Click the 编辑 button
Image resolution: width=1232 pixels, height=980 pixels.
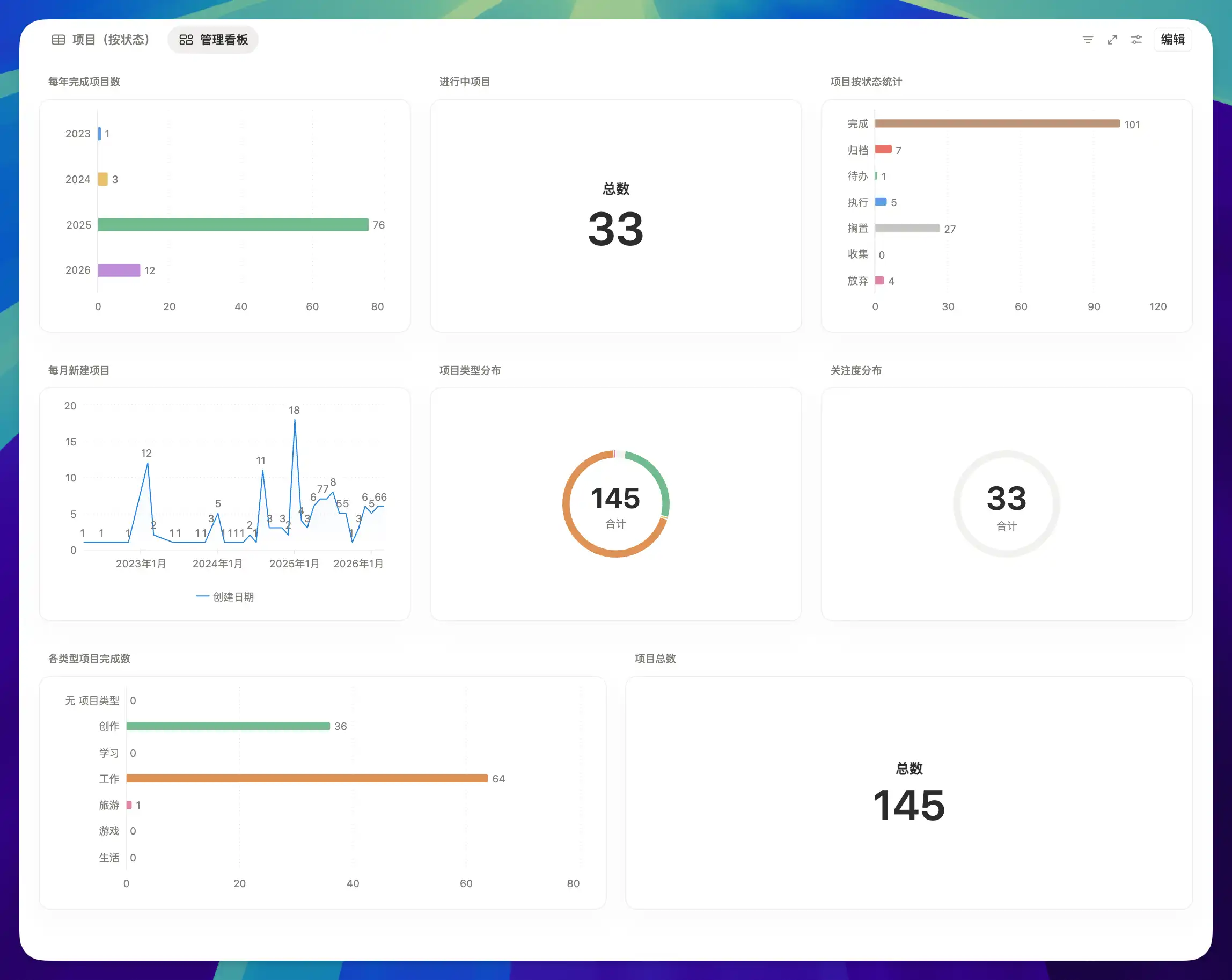click(1172, 39)
